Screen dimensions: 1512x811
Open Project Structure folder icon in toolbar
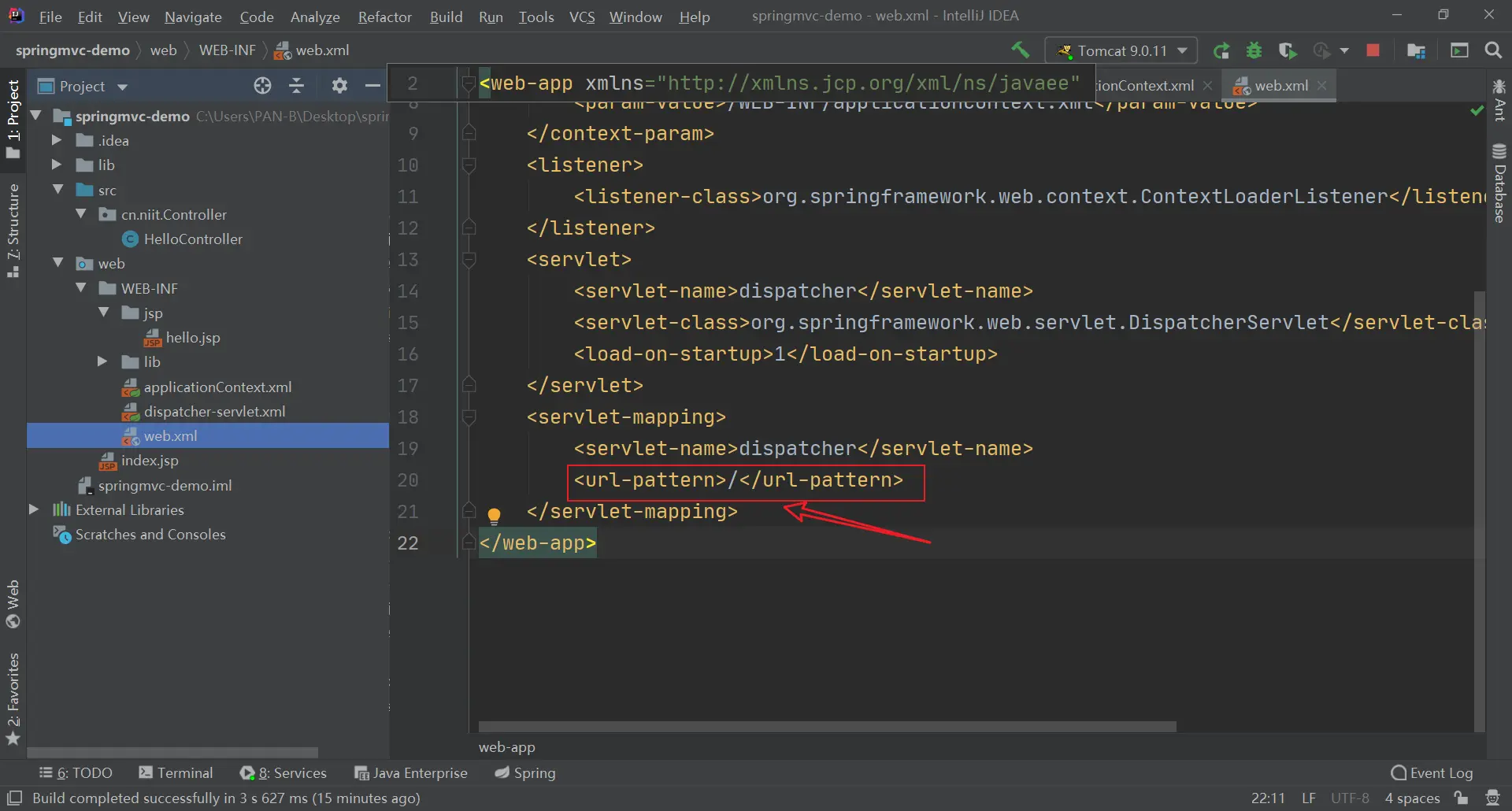(1416, 50)
